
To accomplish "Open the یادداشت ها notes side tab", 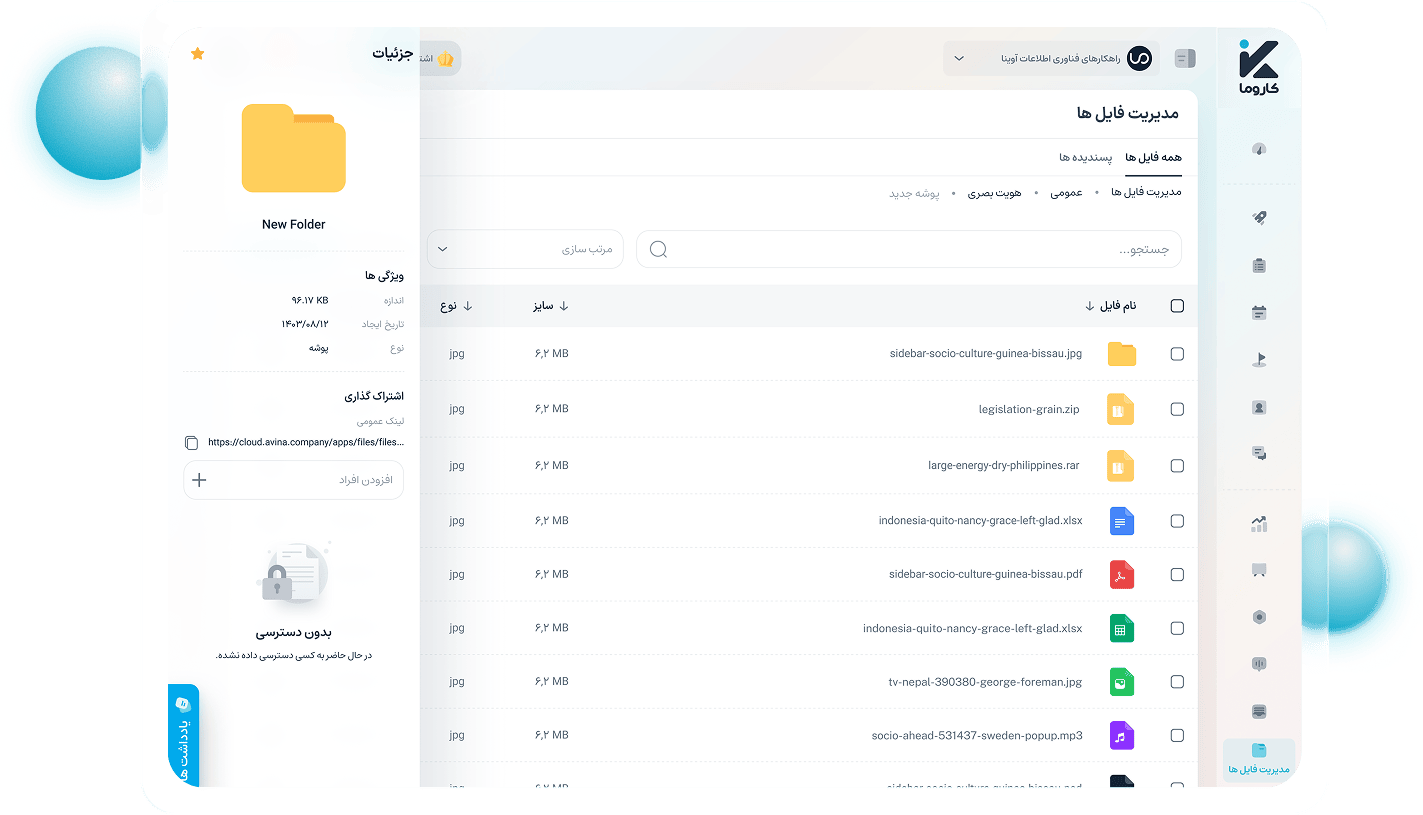I will (183, 736).
